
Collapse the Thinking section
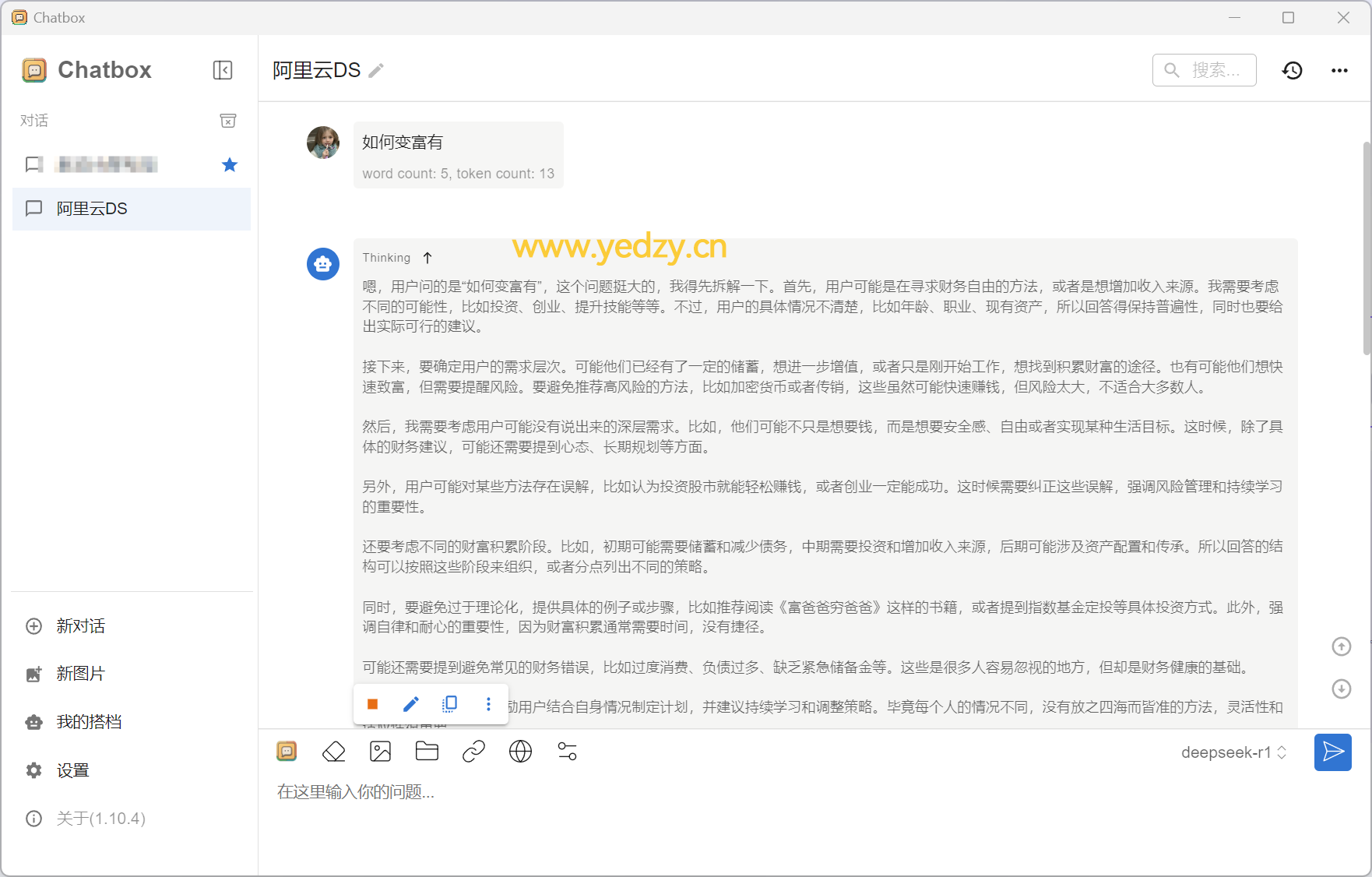[427, 258]
